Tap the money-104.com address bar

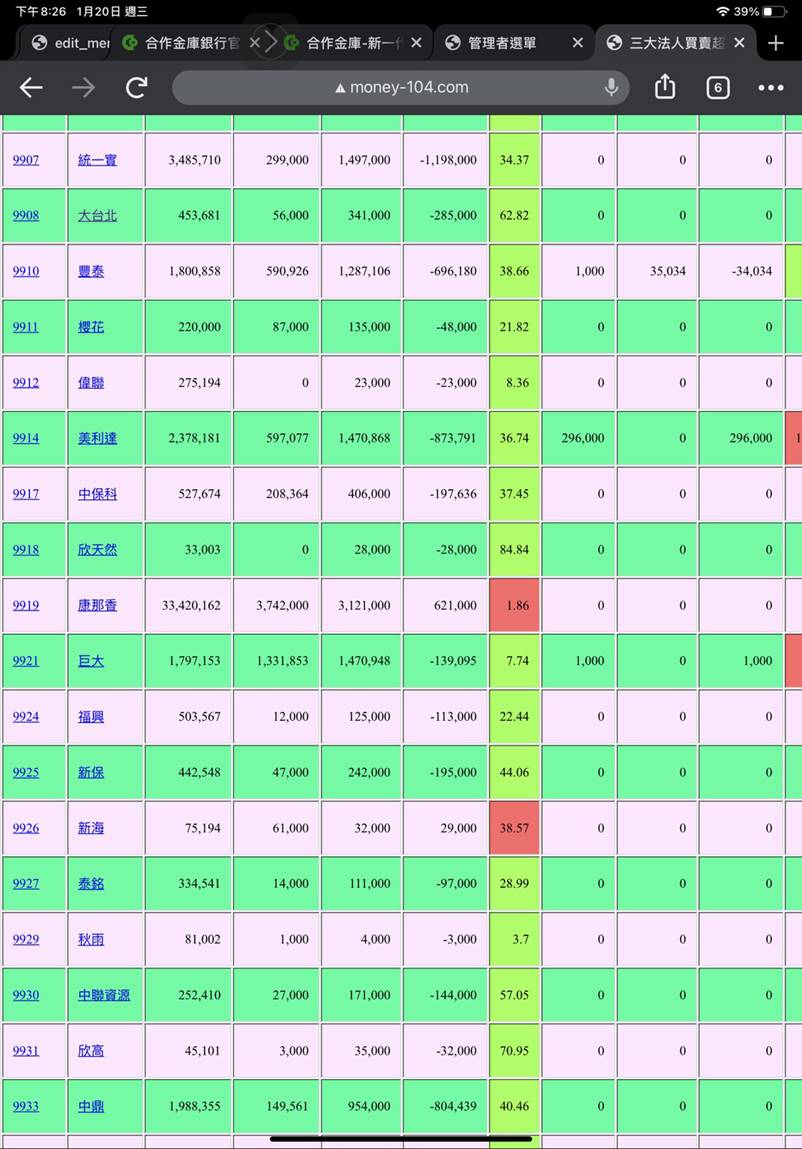point(400,88)
